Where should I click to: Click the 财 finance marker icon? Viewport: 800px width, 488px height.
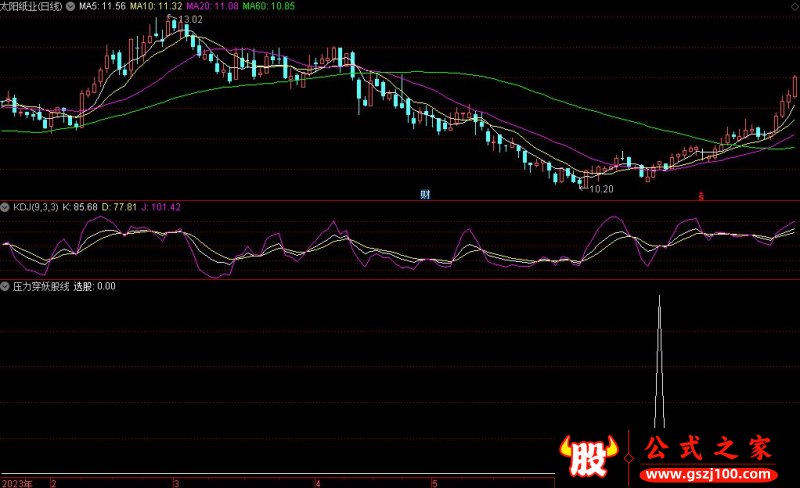[424, 193]
